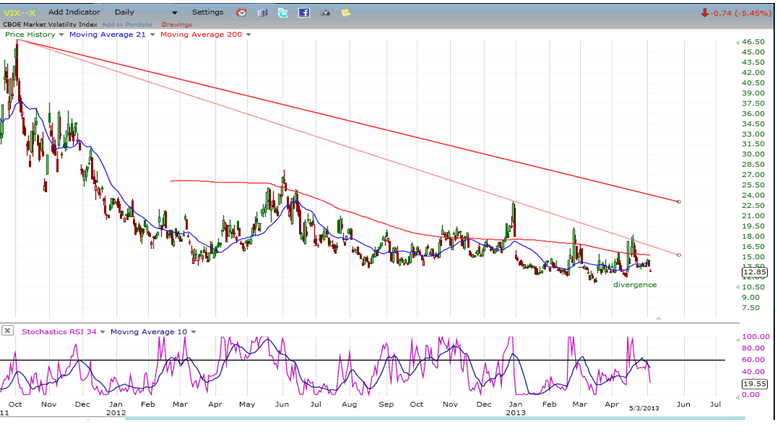Click the camera snapshot icon
777x432 pixels.
[x=325, y=13]
